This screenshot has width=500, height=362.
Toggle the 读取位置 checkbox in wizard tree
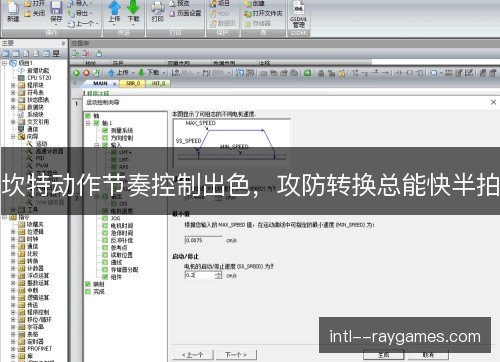(x=105, y=255)
